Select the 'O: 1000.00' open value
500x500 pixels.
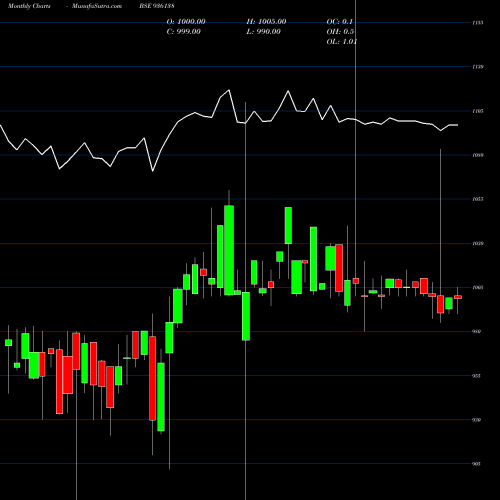186,22
